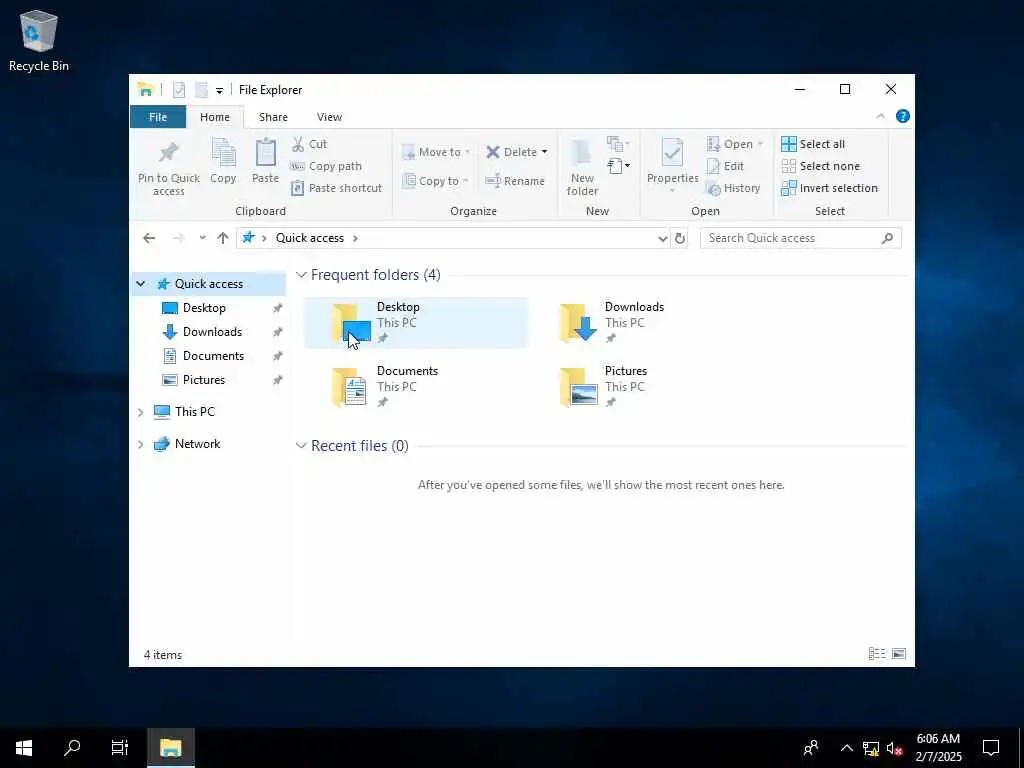The image size is (1024, 768).
Task: Expand the This PC tree node
Action: (x=140, y=412)
